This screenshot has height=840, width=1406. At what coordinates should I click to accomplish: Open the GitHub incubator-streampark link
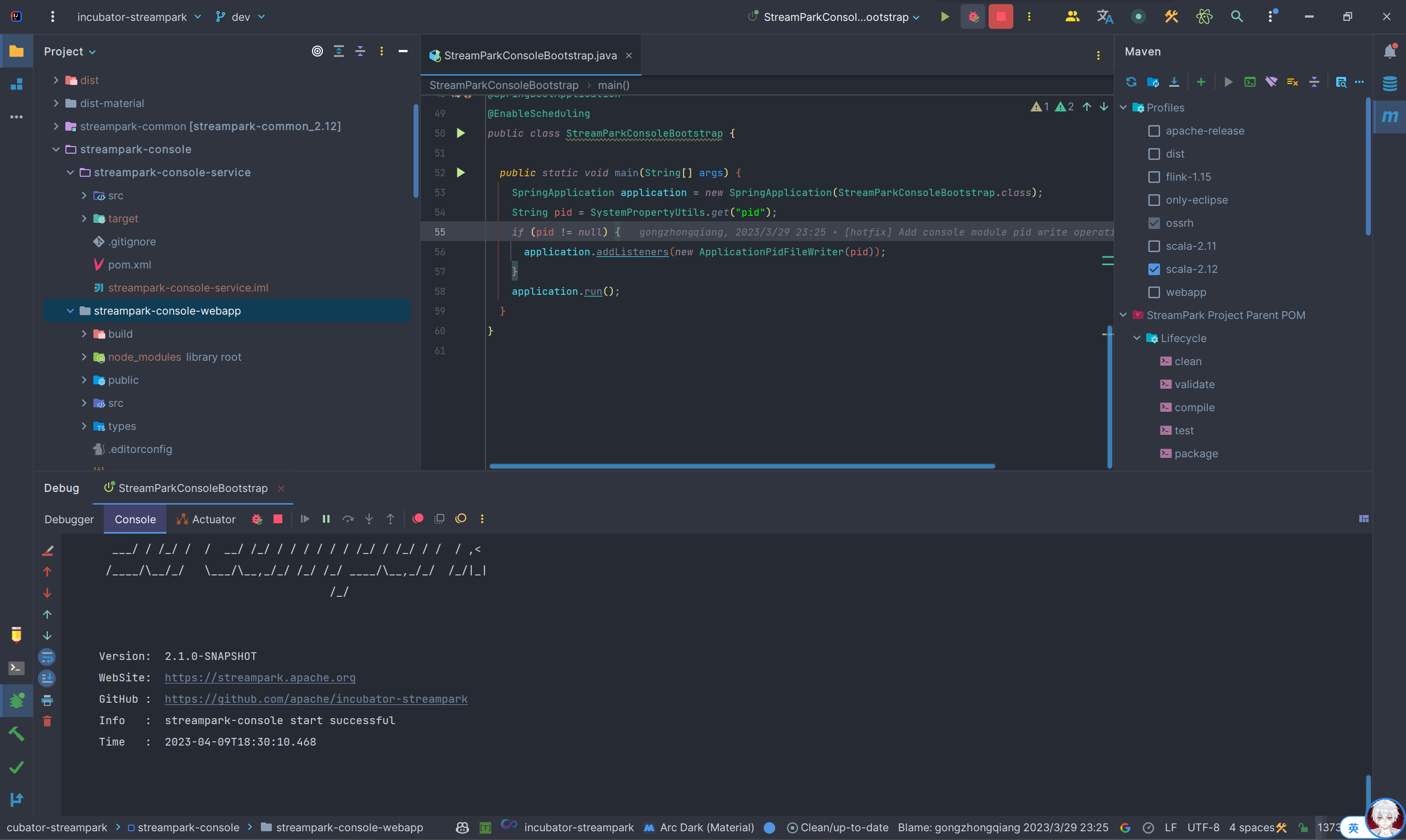click(316, 699)
